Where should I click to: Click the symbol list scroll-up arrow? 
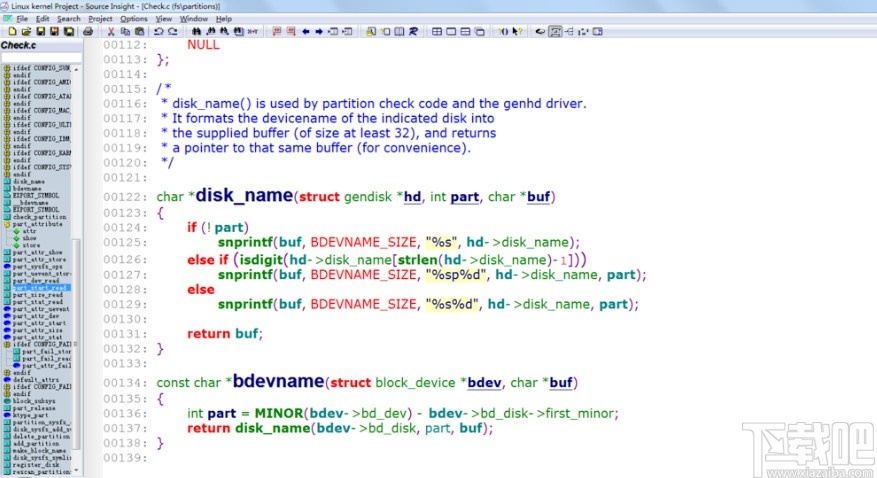[x=77, y=69]
